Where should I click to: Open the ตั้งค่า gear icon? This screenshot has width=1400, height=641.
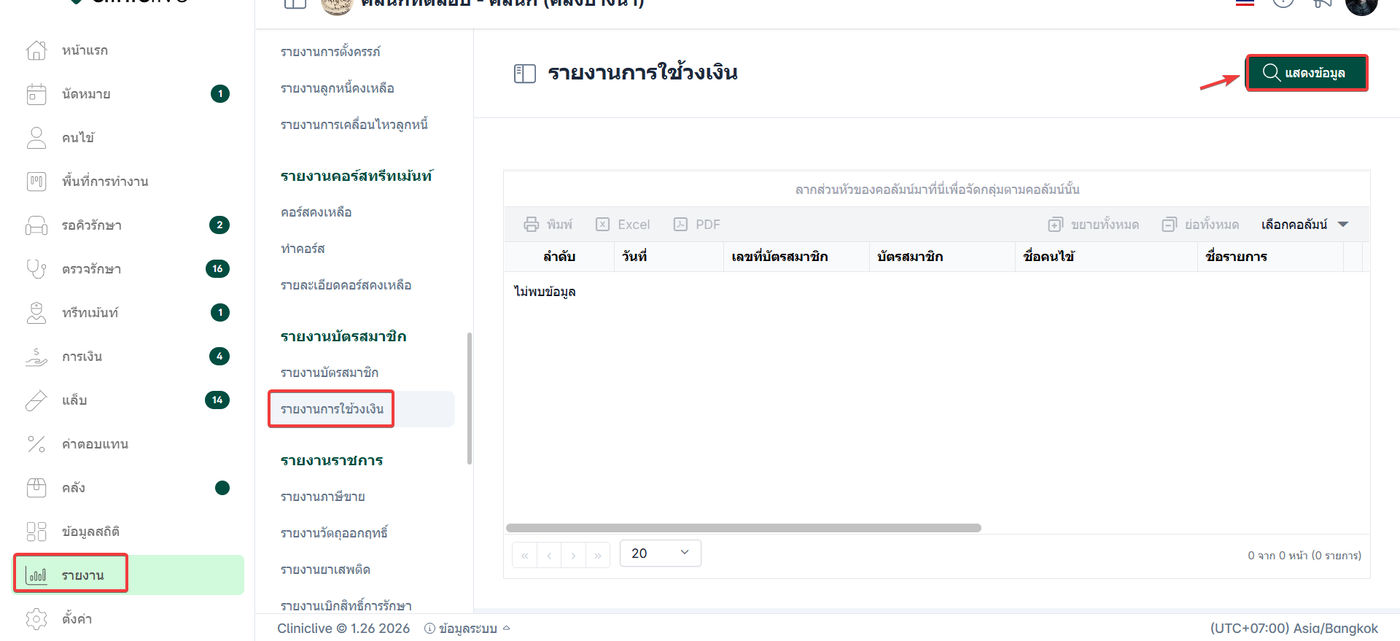click(x=36, y=619)
